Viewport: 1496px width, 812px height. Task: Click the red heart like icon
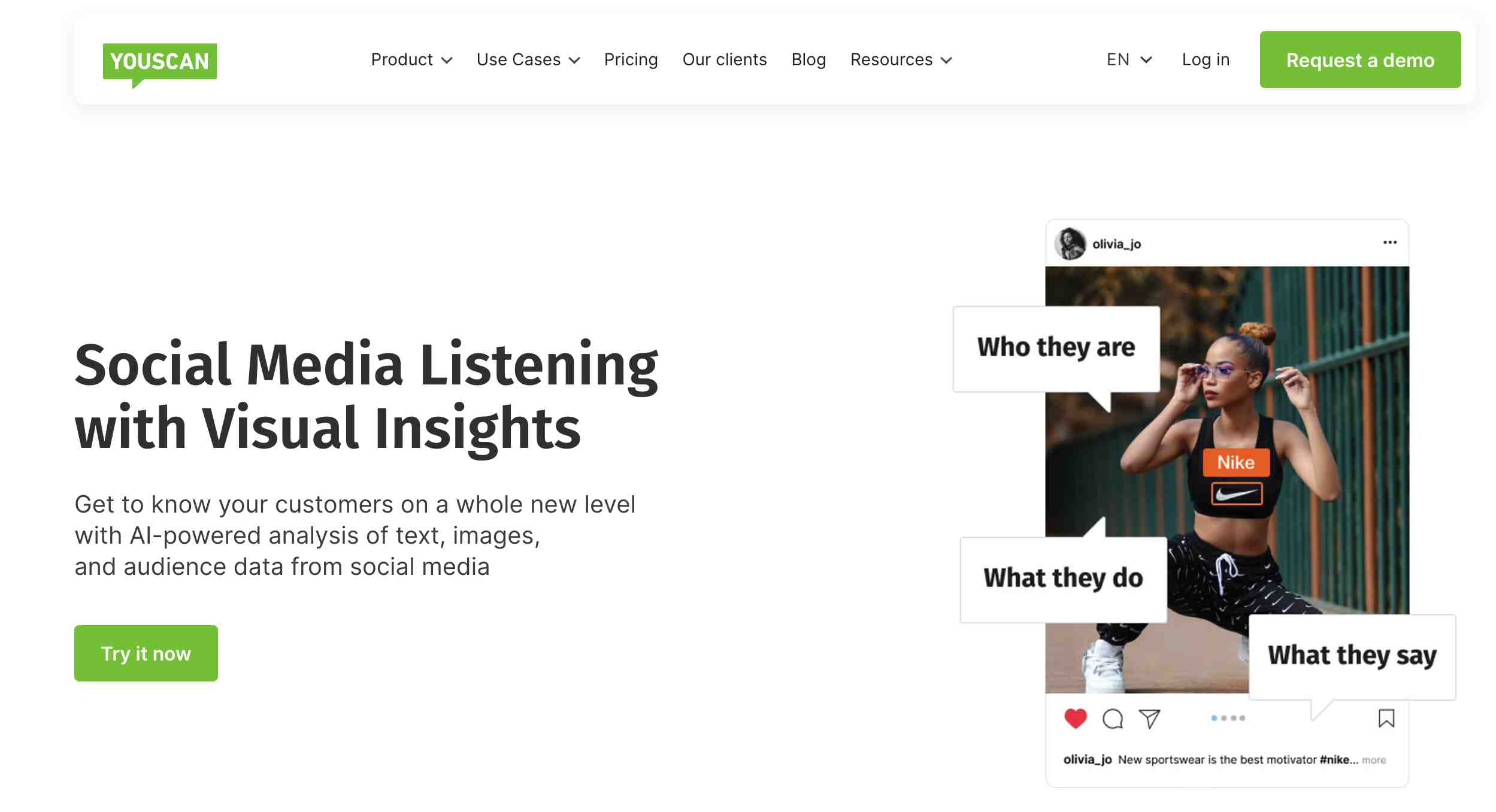[1075, 718]
